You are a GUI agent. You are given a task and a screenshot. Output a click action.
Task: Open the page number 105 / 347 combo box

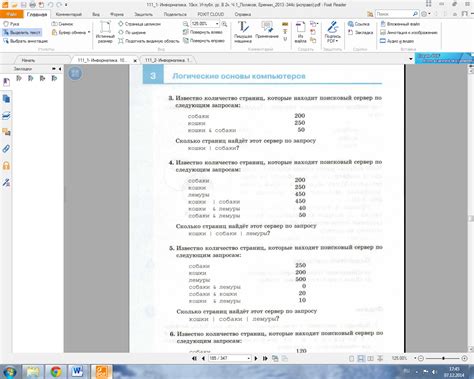coord(229,358)
